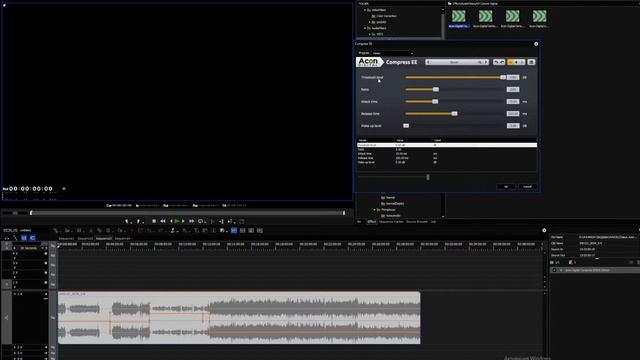Toggle the second blue timeline mode button
This screenshot has height=360, width=640.
point(32,238)
